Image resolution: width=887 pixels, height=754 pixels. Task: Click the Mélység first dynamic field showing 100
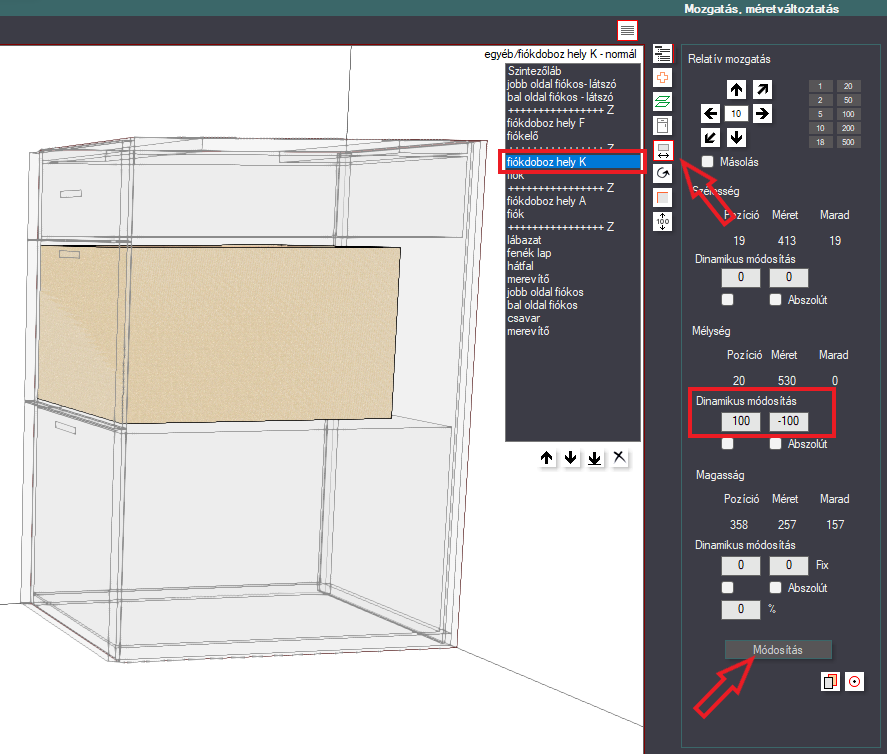pyautogui.click(x=740, y=421)
